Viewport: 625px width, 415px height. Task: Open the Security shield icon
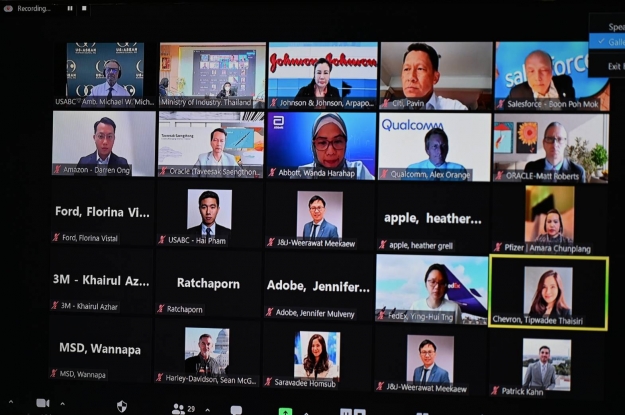click(x=122, y=406)
